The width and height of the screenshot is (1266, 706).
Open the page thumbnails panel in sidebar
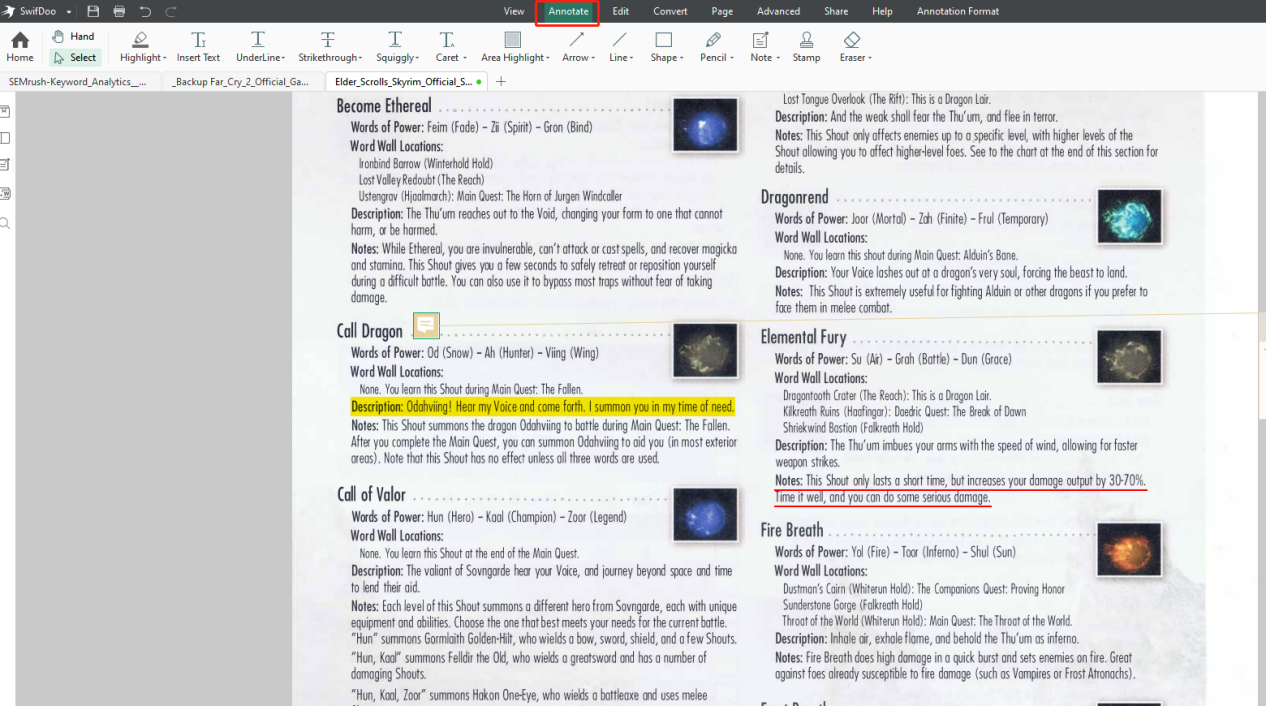pos(6,138)
